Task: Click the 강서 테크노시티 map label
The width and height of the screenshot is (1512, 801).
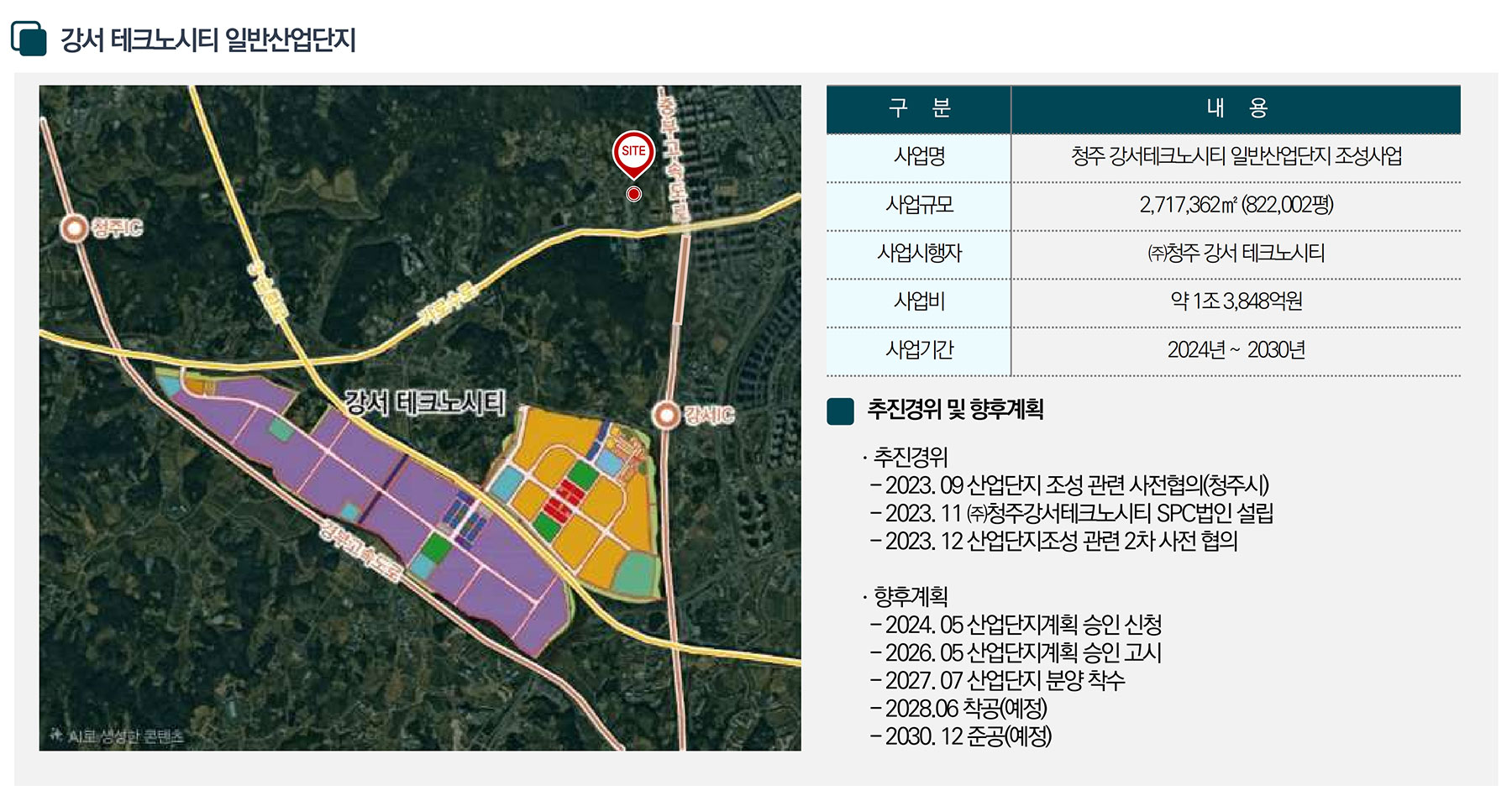Action: pyautogui.click(x=425, y=402)
